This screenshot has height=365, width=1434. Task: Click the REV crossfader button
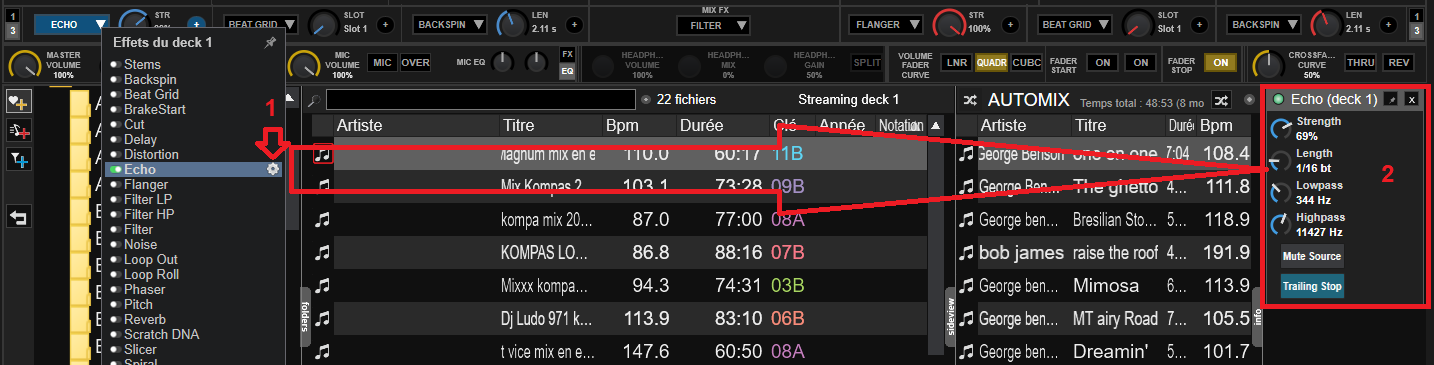pyautogui.click(x=1398, y=62)
